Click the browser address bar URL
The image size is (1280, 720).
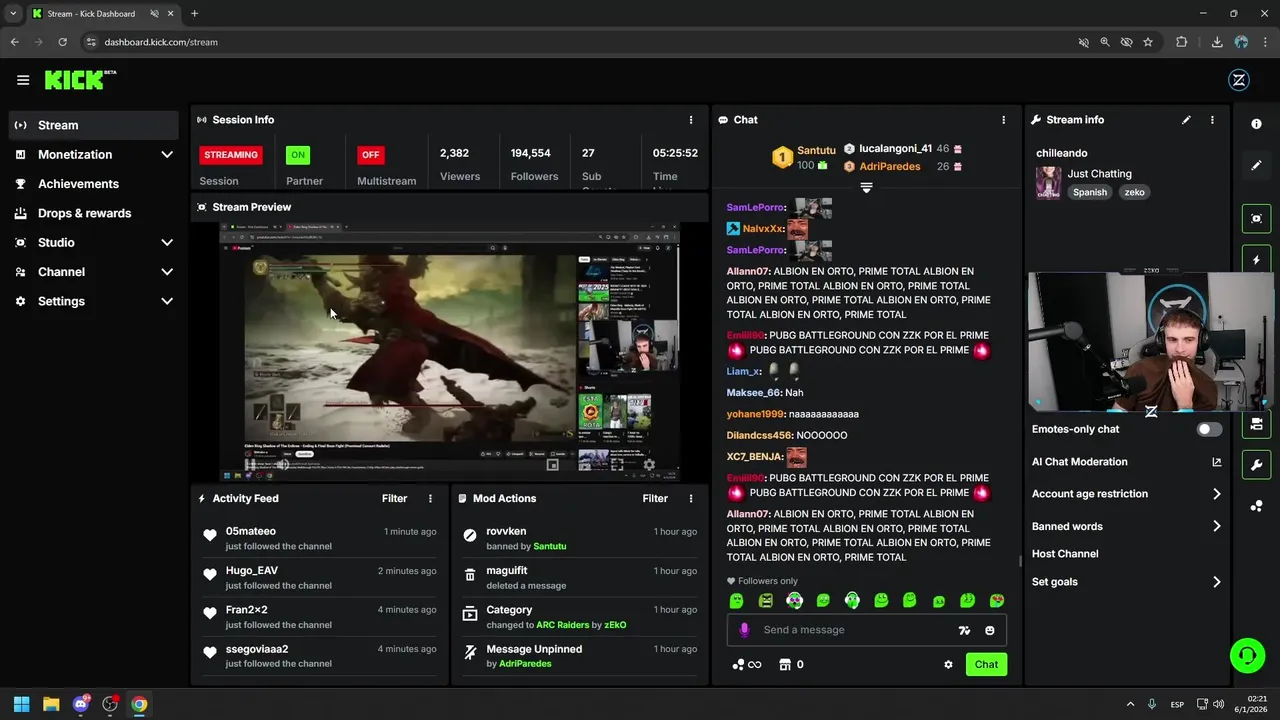point(161,42)
